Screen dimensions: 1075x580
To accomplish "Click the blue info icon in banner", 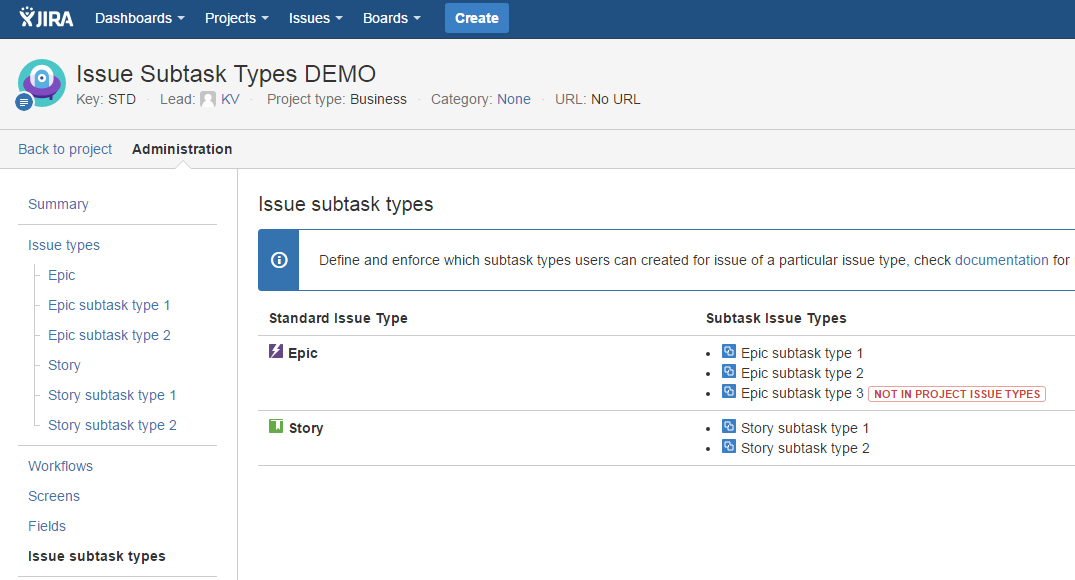I will tap(279, 260).
